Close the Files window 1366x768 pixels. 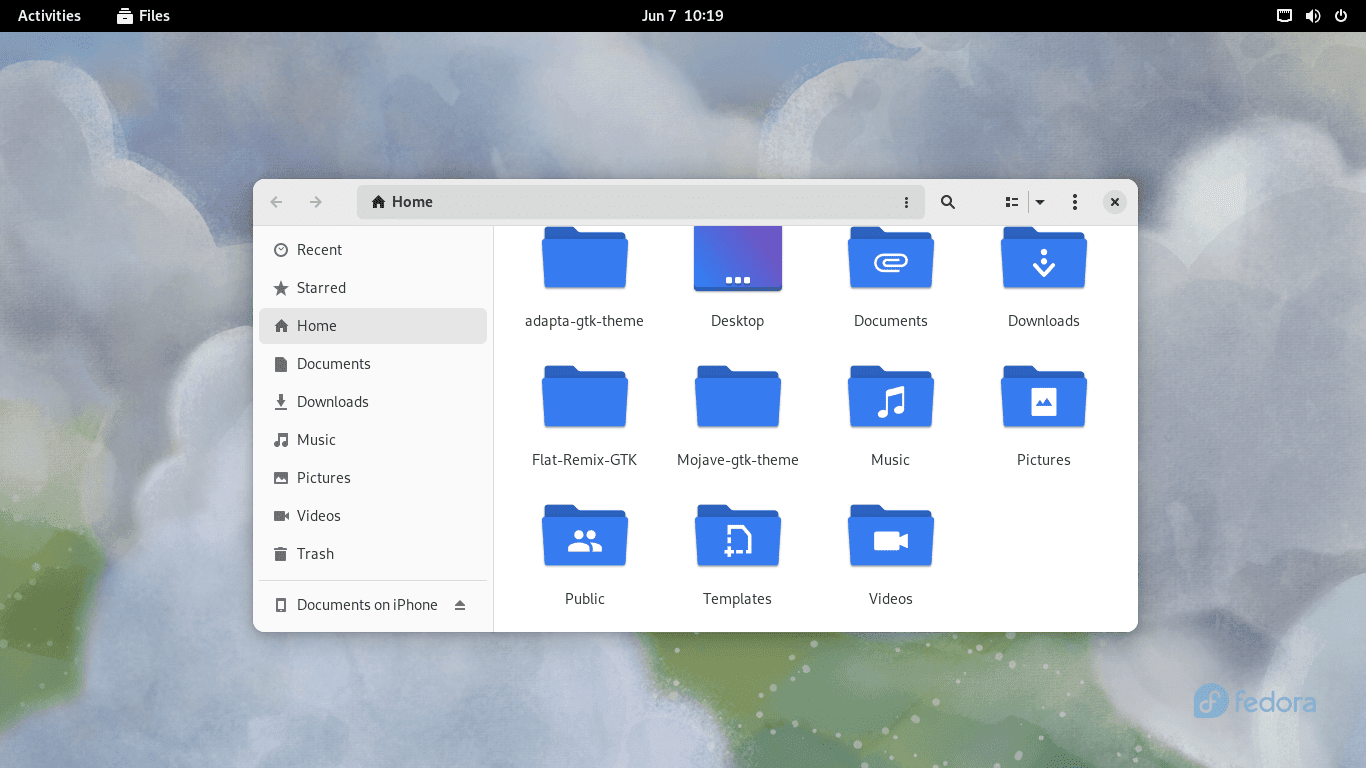click(1114, 202)
